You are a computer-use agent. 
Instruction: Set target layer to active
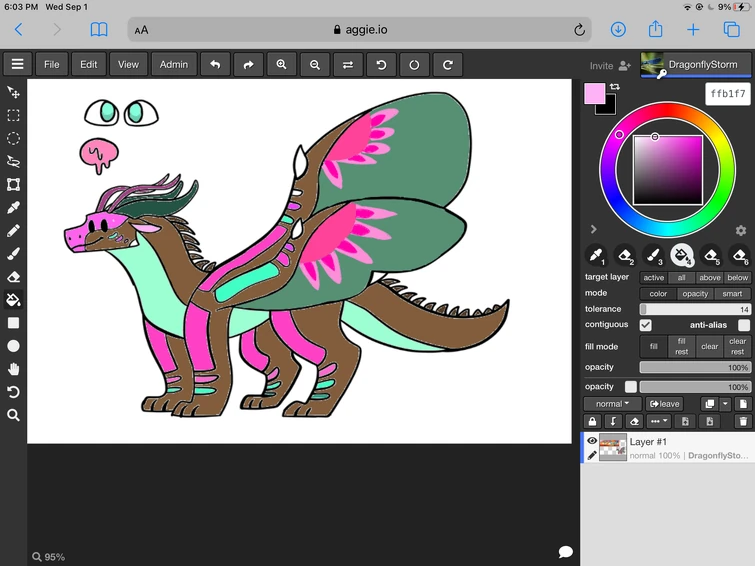(653, 278)
